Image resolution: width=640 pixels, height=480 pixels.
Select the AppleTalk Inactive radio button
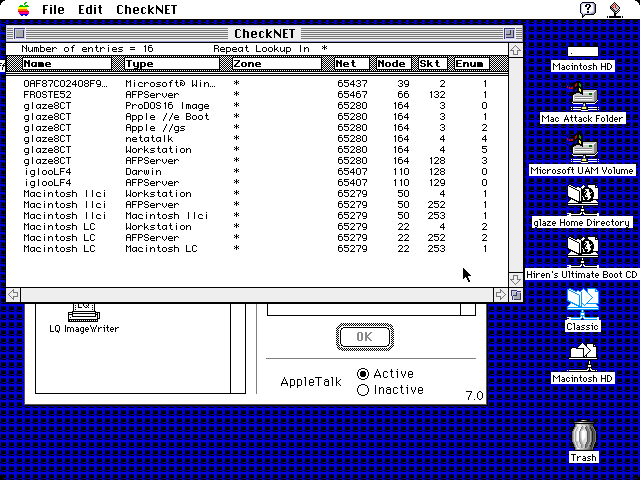click(390, 390)
